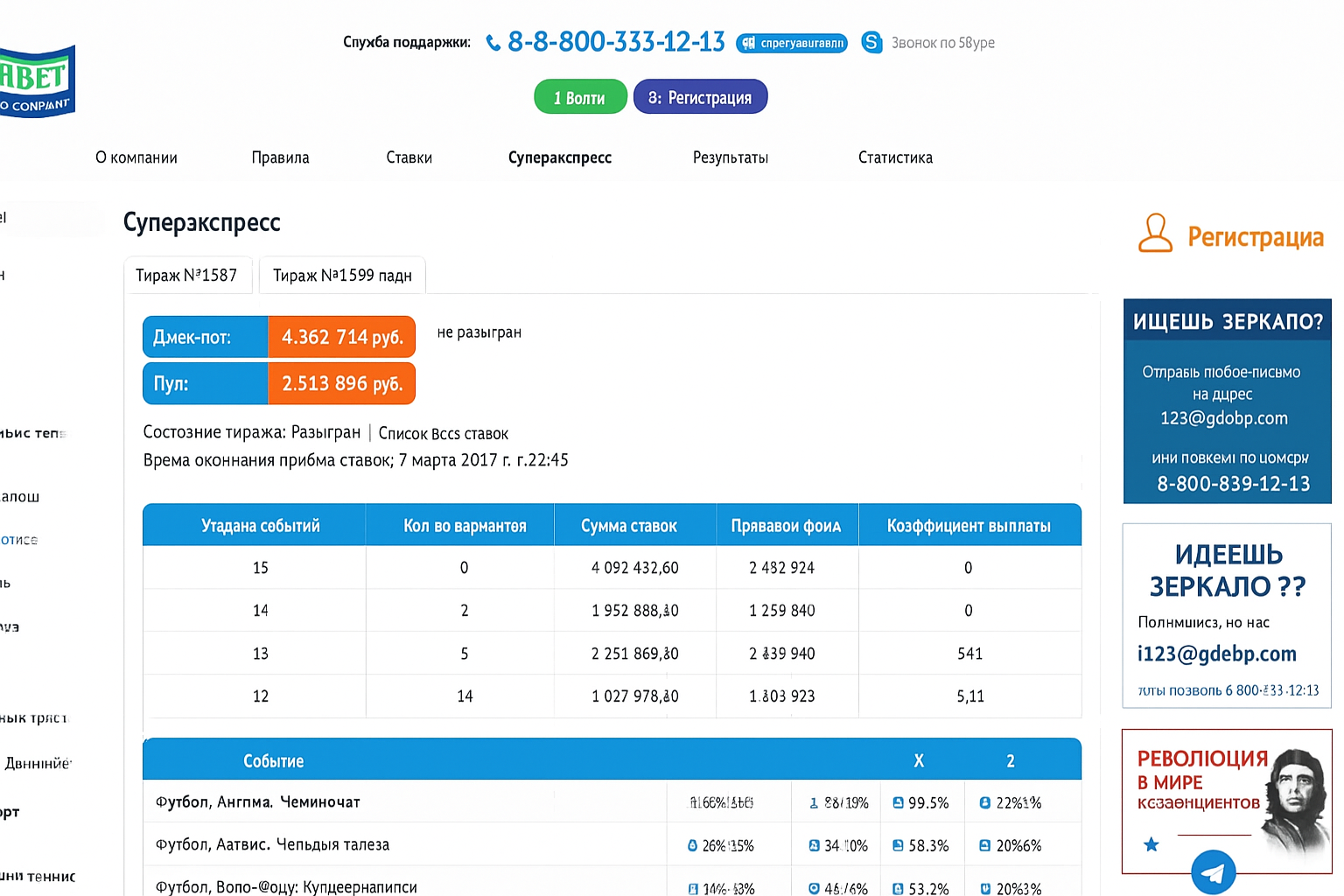Click the user icon next to Регистрация
This screenshot has width=1344, height=896.
(x=1155, y=234)
